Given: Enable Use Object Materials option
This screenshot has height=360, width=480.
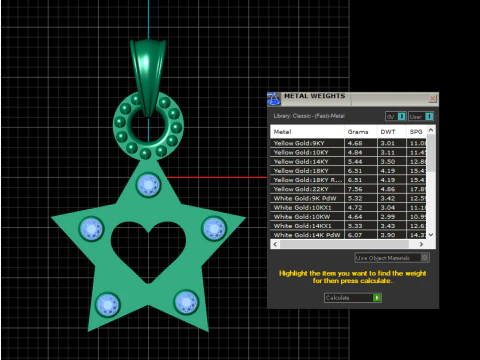Looking at the screenshot, I should pyautogui.click(x=392, y=258).
